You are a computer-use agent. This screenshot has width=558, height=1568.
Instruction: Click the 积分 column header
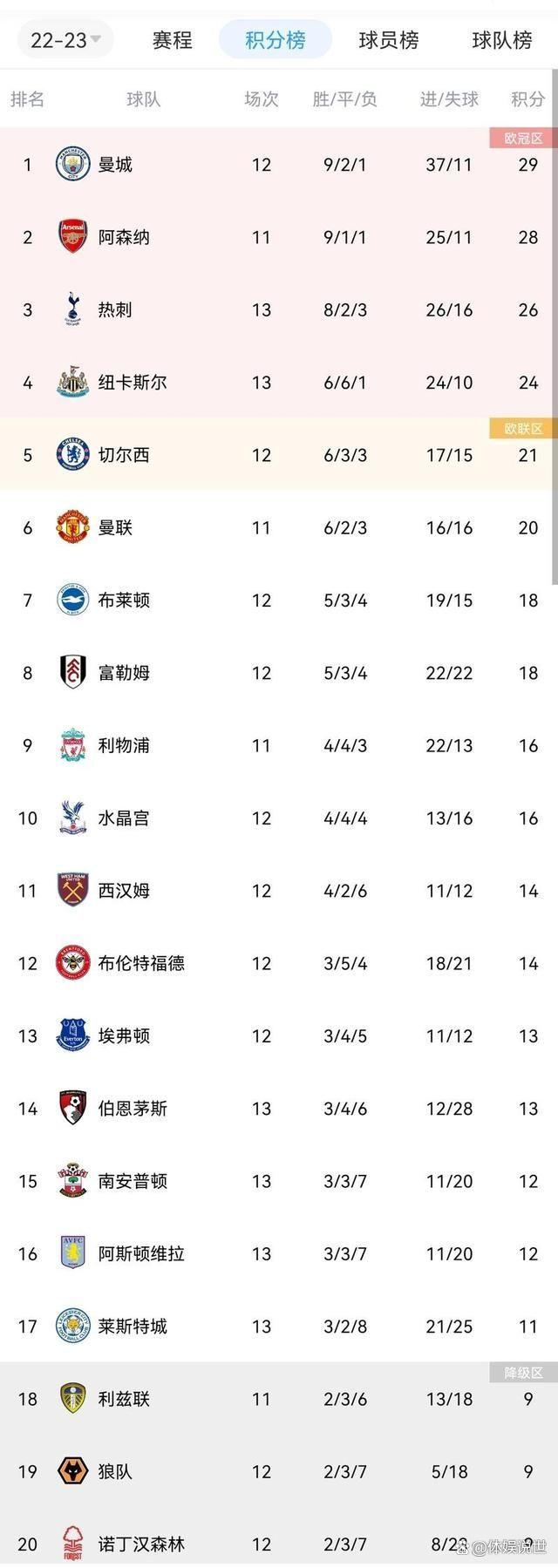pos(527,99)
